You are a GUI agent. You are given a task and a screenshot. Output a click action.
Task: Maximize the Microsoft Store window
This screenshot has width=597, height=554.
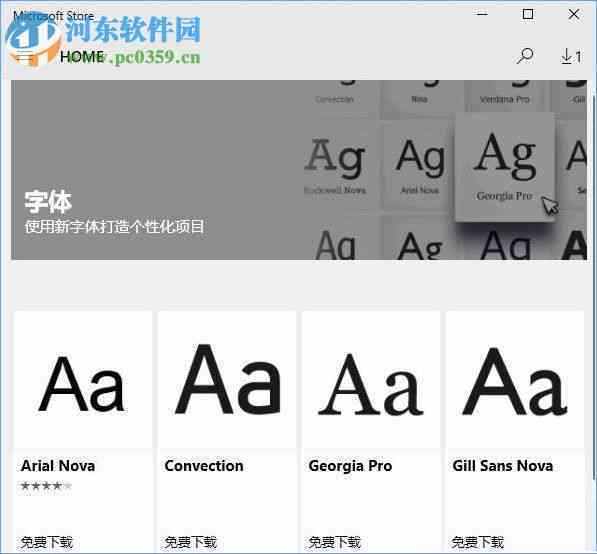[x=528, y=14]
